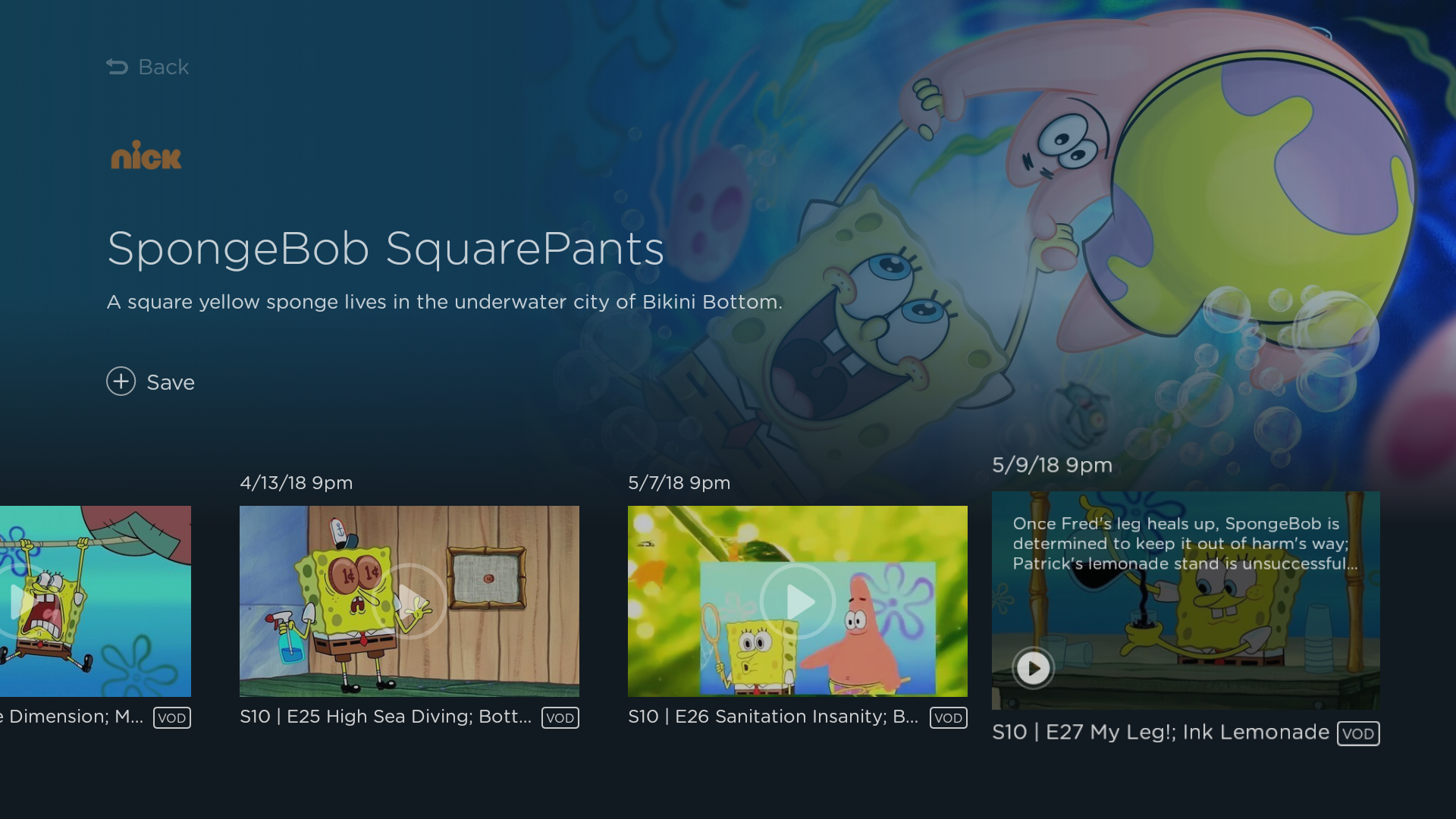Click VOD badge beside E27 title
The image size is (1456, 819).
click(x=1358, y=733)
